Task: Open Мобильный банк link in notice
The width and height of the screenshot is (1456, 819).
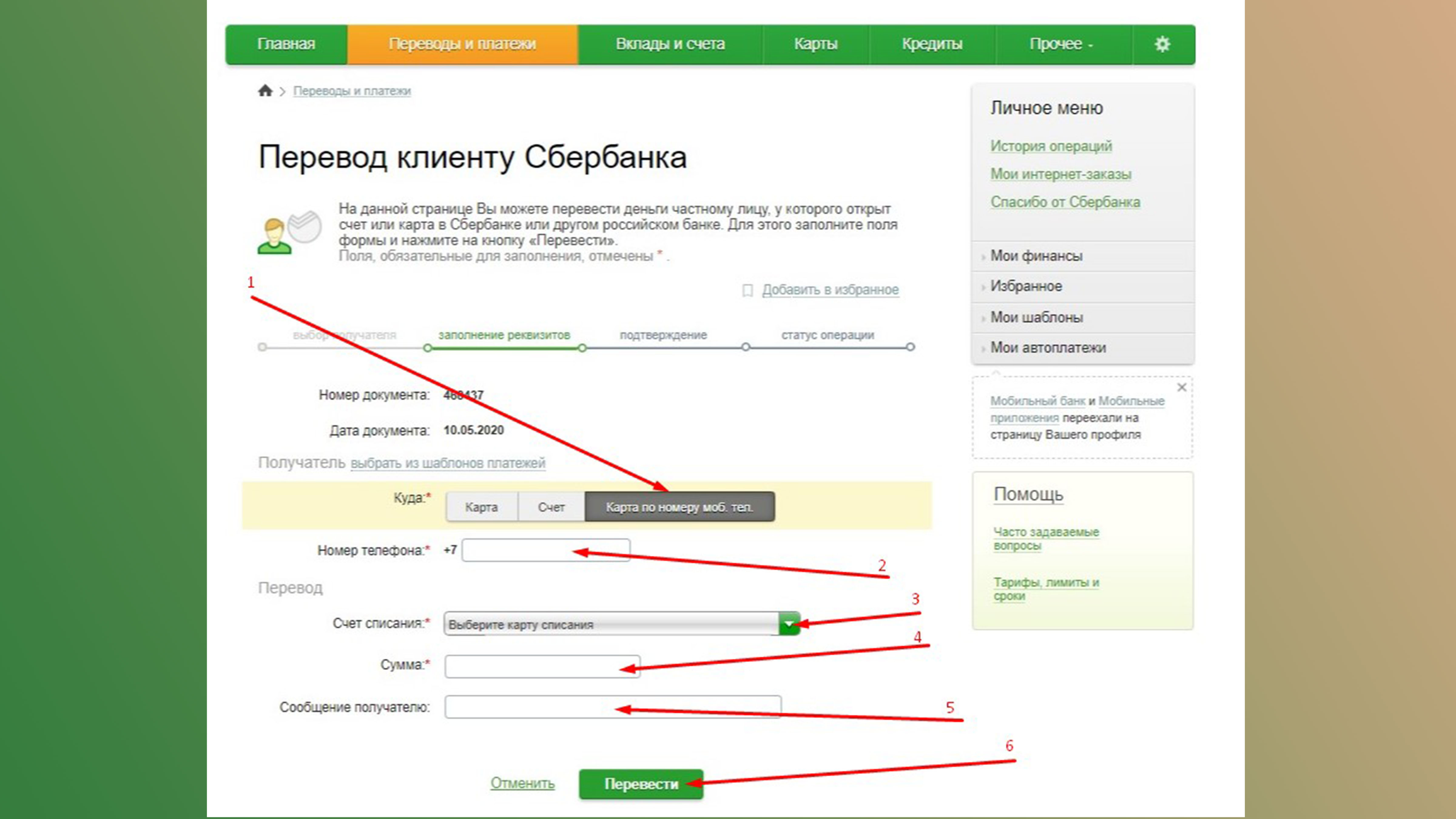Action: click(1037, 401)
